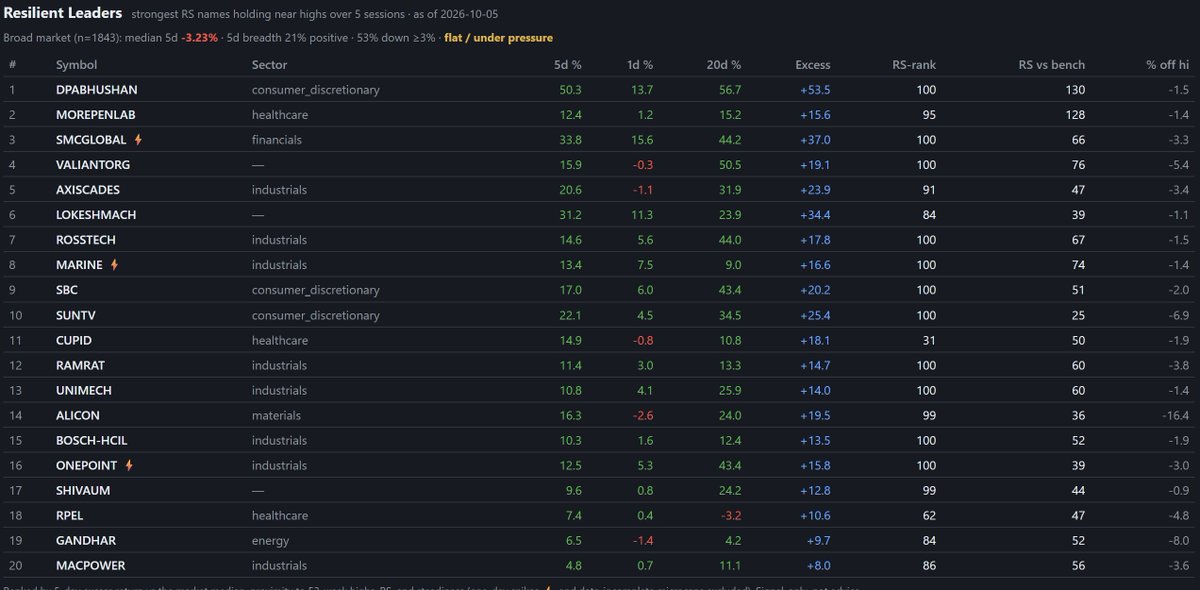Click the lightning icon beside ONEPOINT

128,465
